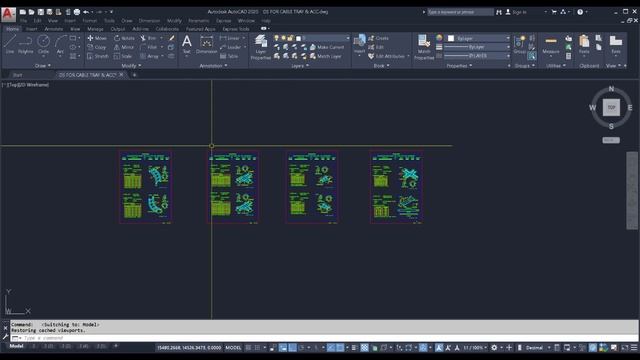Toggle MODEL space button in status bar
Viewport: 640px width, 360px height.
pos(233,348)
